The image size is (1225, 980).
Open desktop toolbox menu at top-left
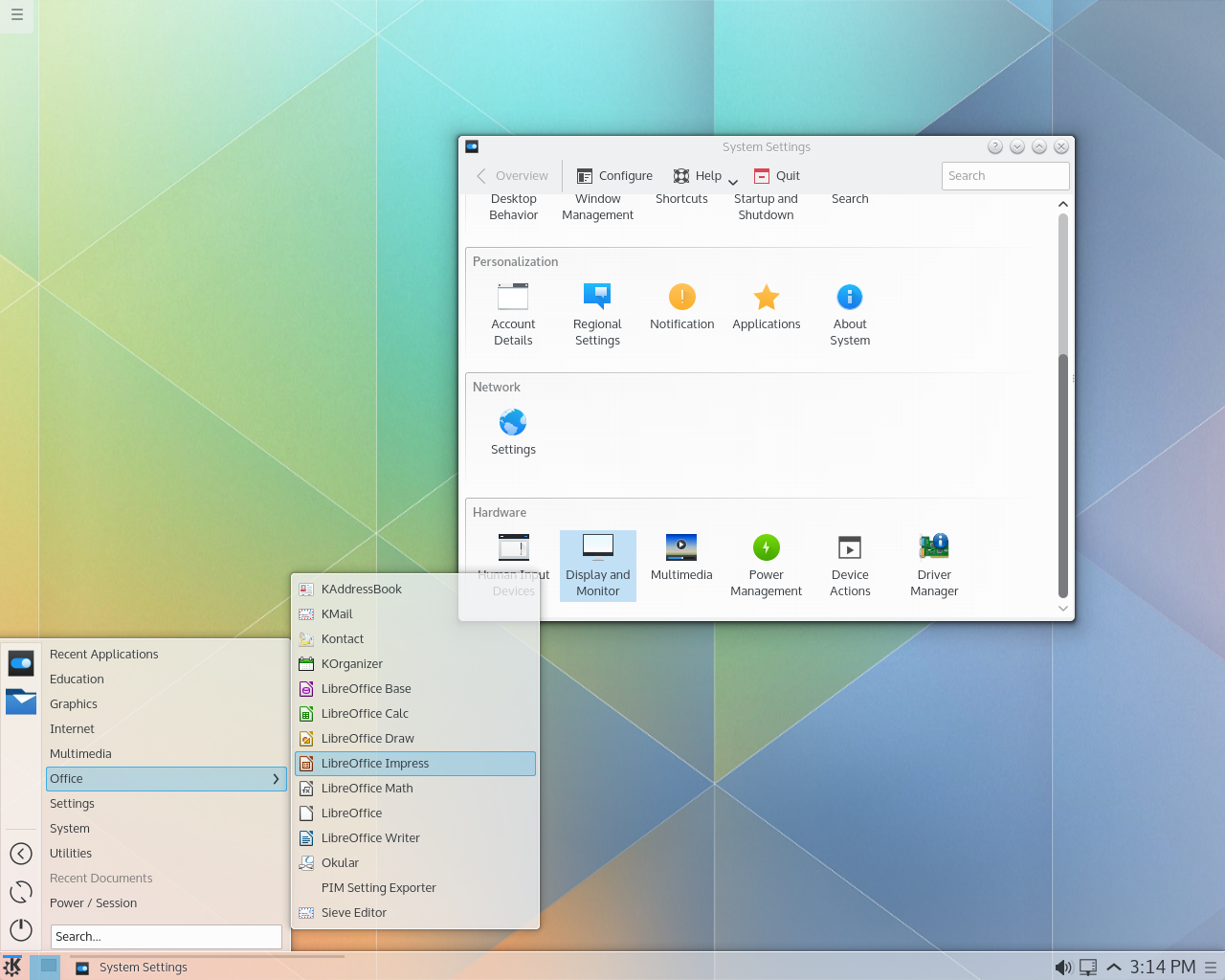pos(16,15)
